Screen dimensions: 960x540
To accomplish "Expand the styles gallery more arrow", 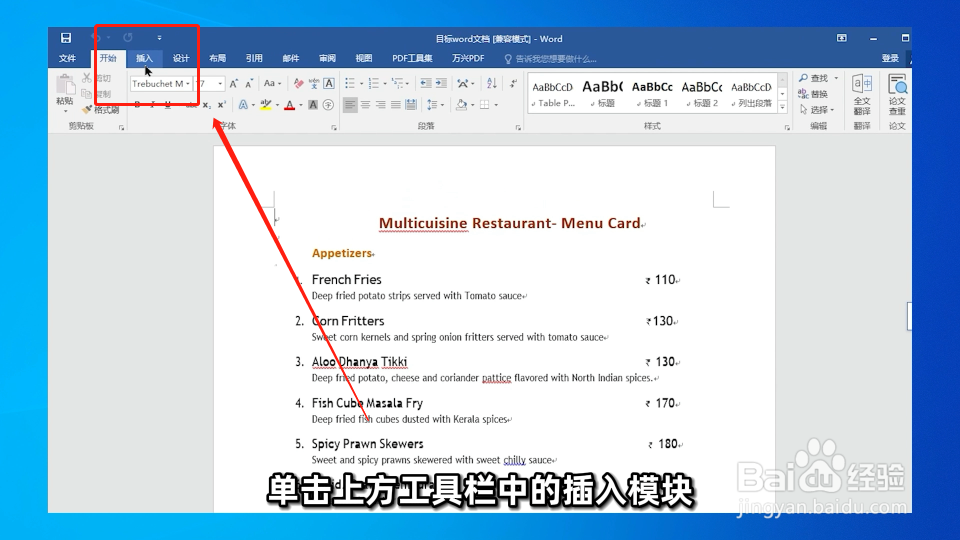I will tap(782, 107).
